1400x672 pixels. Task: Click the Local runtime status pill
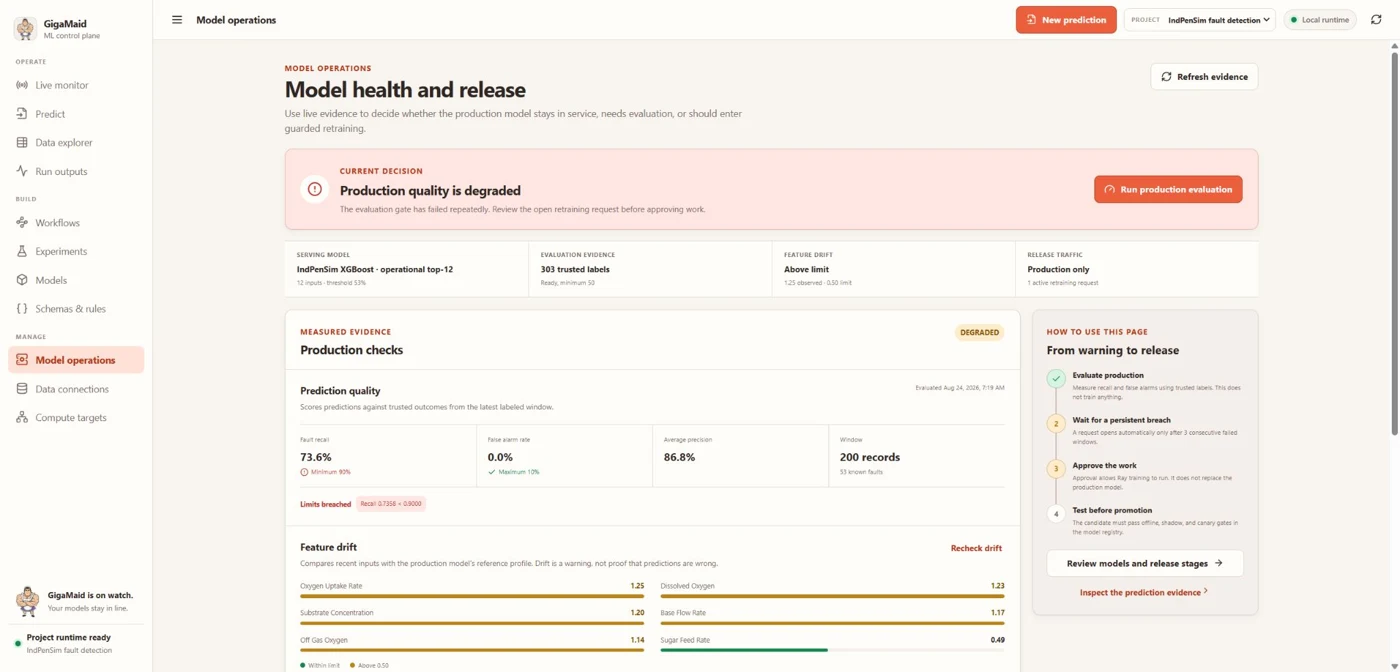pos(1320,20)
